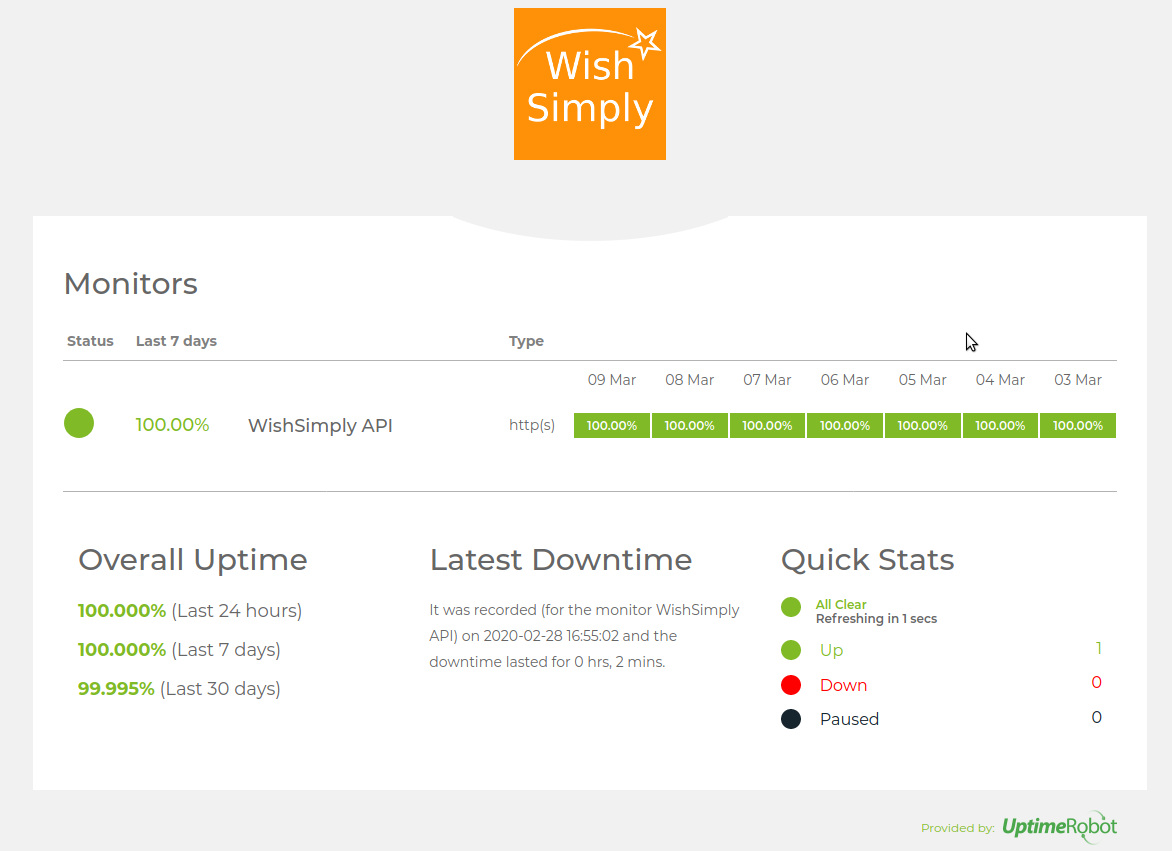Click the WishSimply orange logo
Image resolution: width=1172 pixels, height=851 pixels.
pos(589,84)
